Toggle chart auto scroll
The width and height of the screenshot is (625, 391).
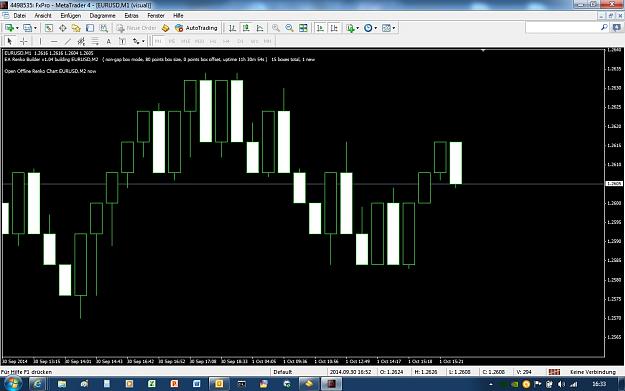[x=320, y=28]
